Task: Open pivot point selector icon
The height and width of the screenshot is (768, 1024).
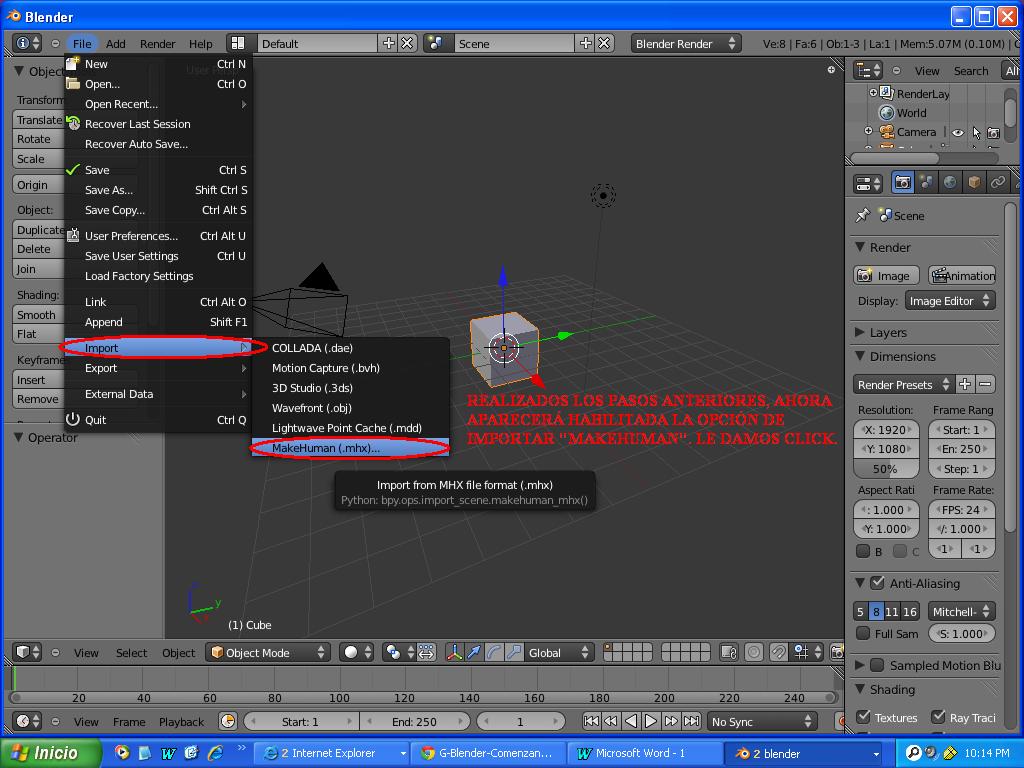Action: click(x=398, y=652)
